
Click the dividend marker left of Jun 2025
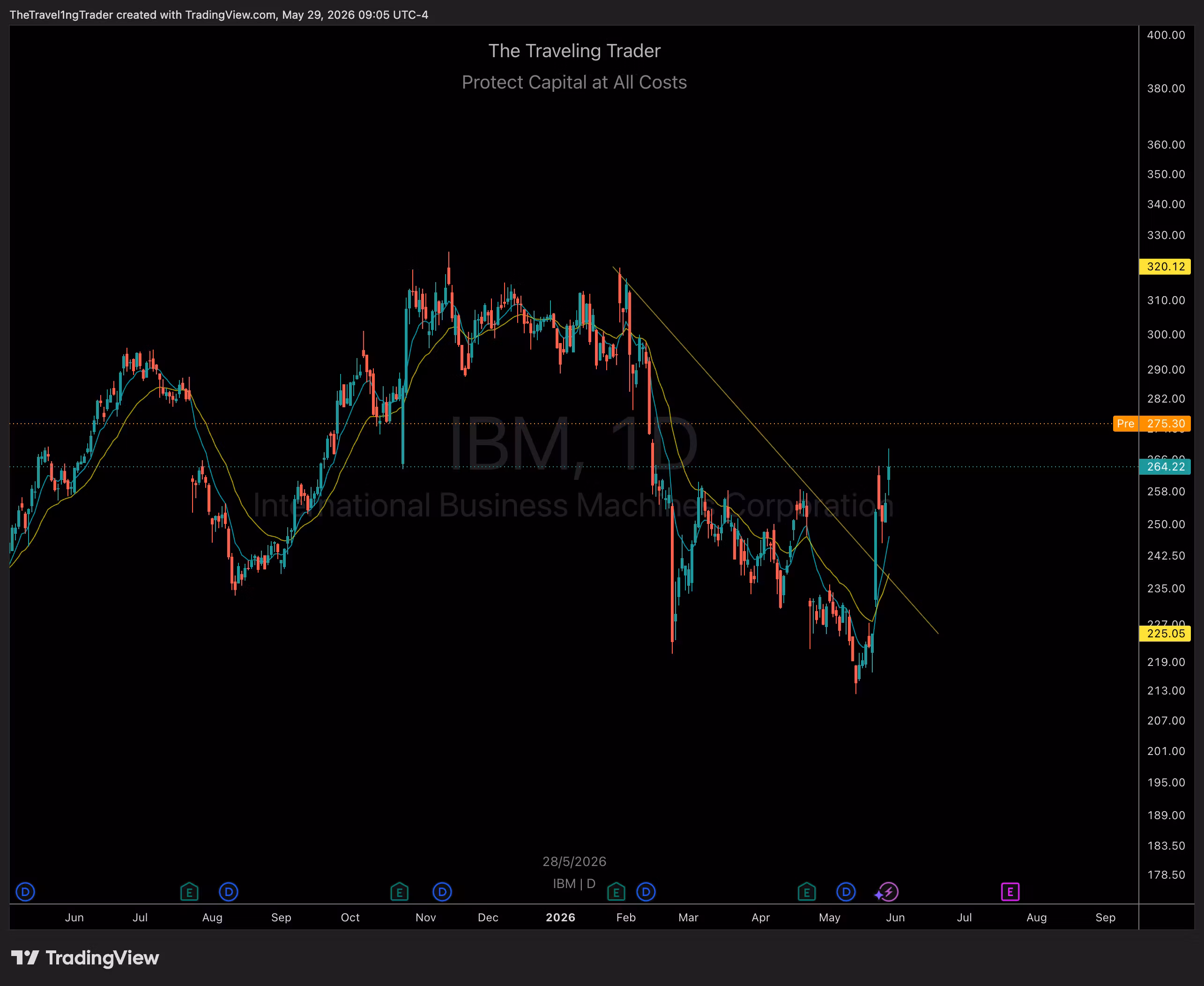[x=25, y=892]
